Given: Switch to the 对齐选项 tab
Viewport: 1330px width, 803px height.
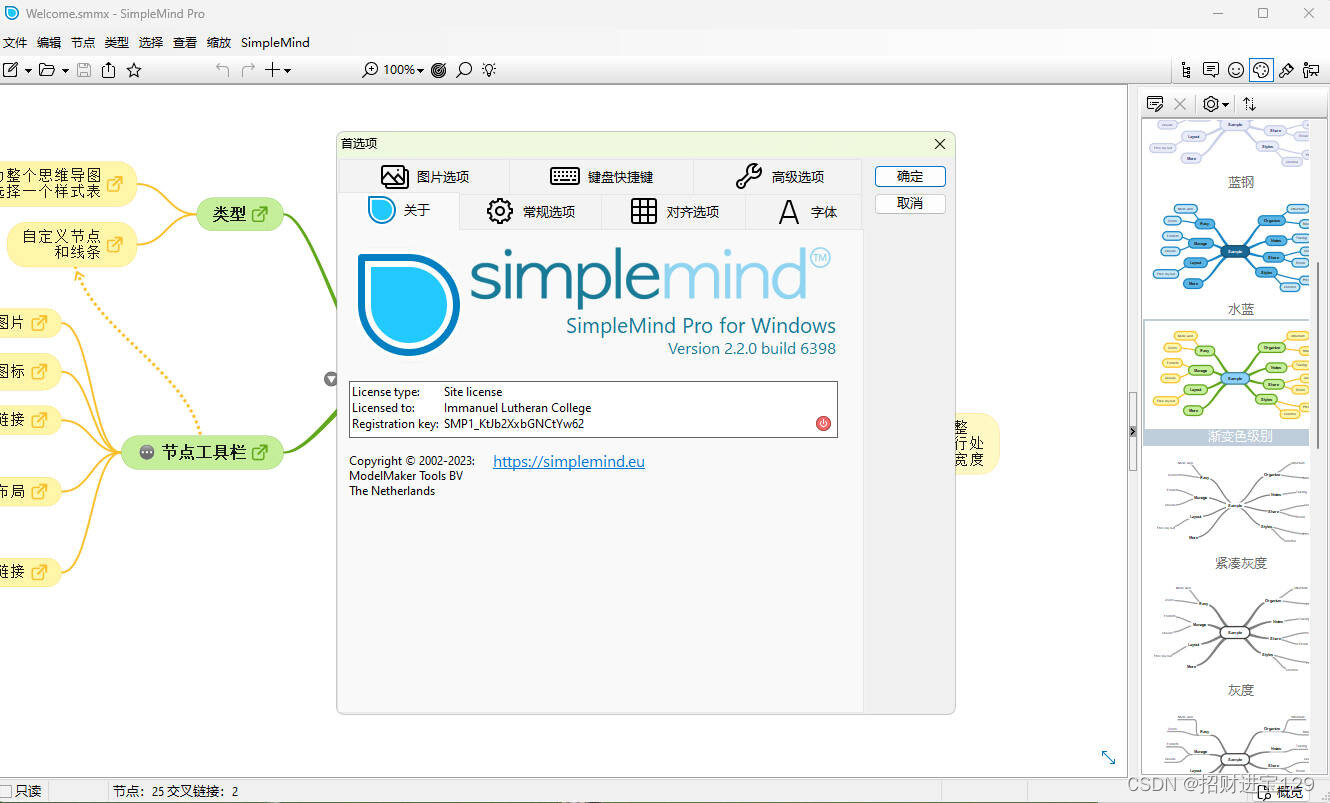Looking at the screenshot, I should point(674,212).
